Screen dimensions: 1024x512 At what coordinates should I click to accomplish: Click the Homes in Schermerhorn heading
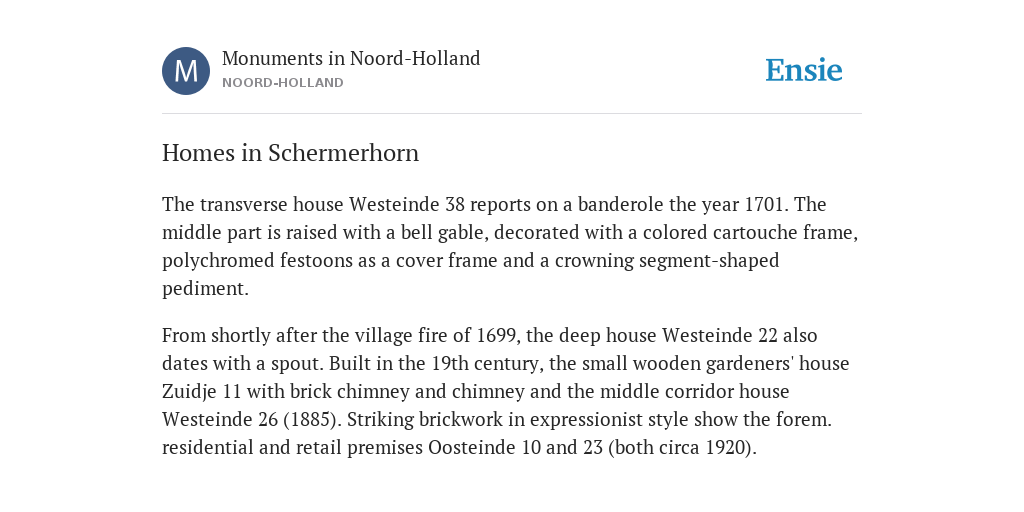[x=291, y=153]
